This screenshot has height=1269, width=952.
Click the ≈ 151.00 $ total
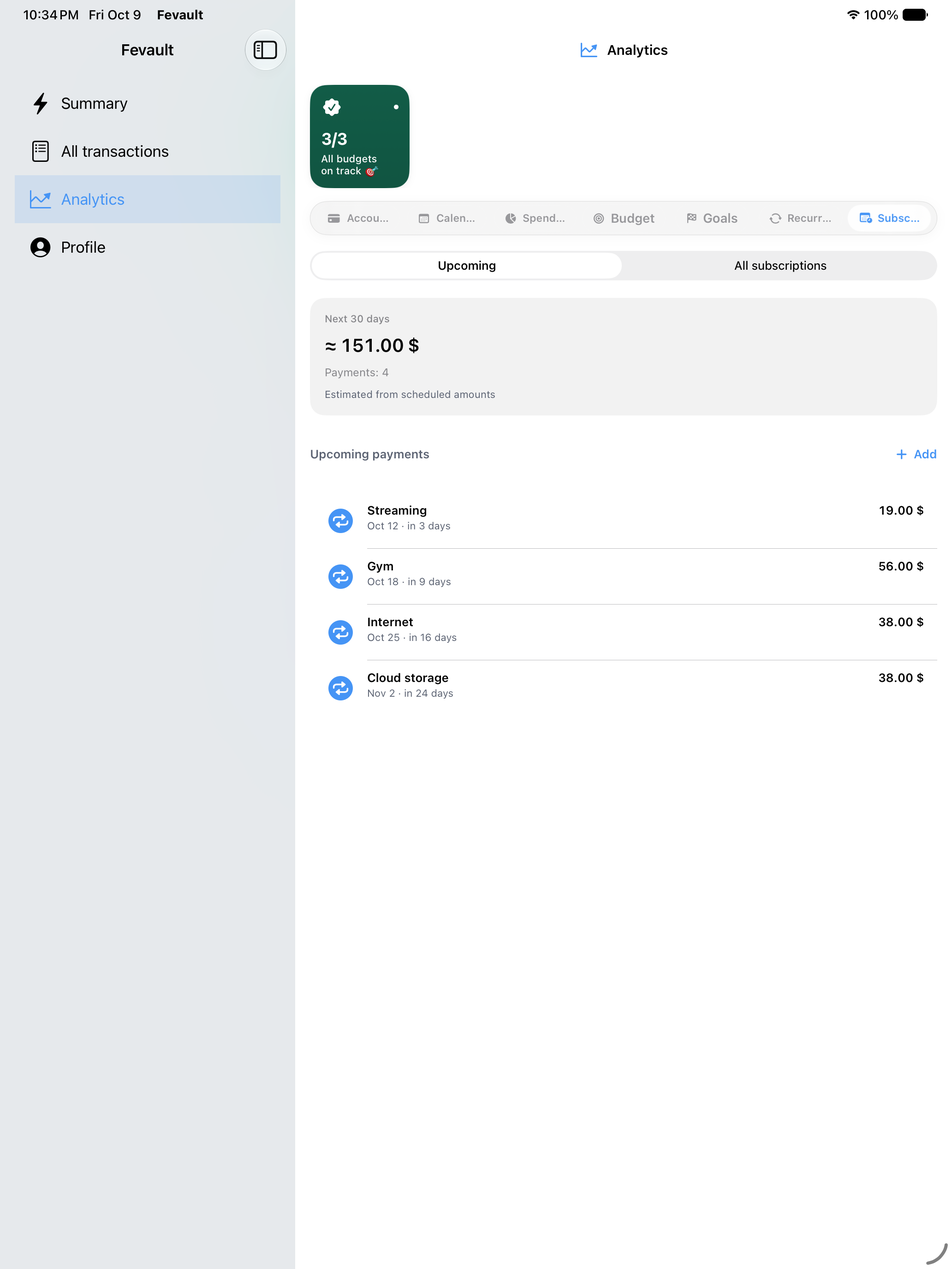tap(372, 346)
